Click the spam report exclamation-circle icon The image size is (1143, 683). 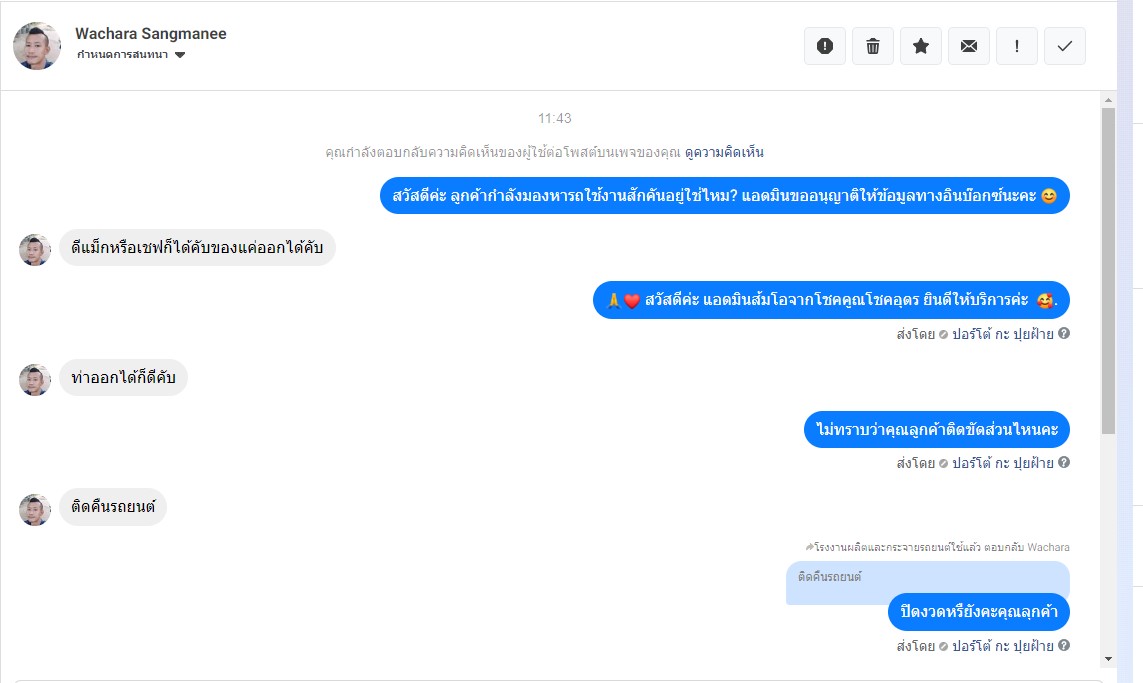pyautogui.click(x=824, y=46)
